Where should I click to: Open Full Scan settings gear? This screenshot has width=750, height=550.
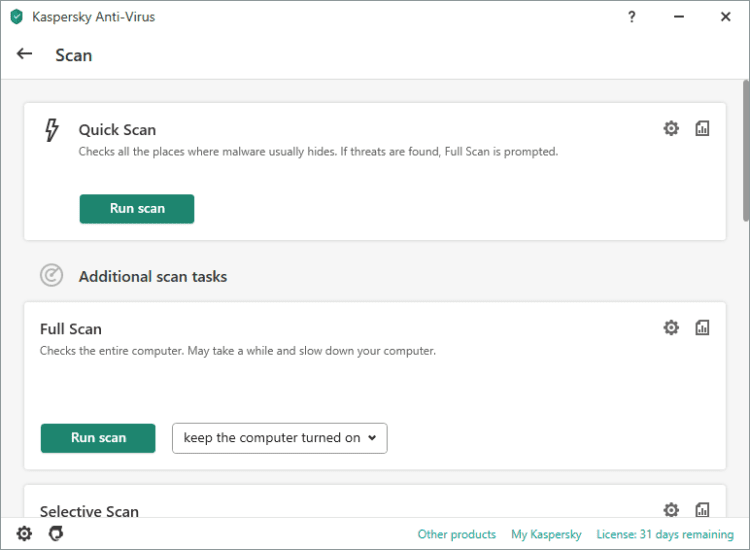tap(671, 327)
